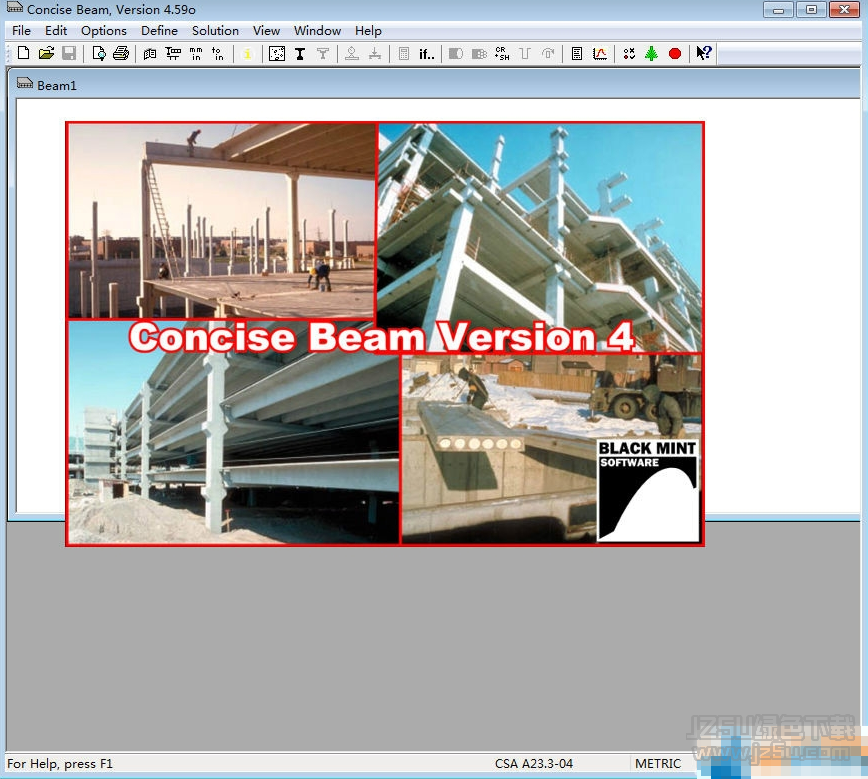Viewport: 868px width, 779px height.
Task: Click METRIC in the status bar
Action: 658,763
